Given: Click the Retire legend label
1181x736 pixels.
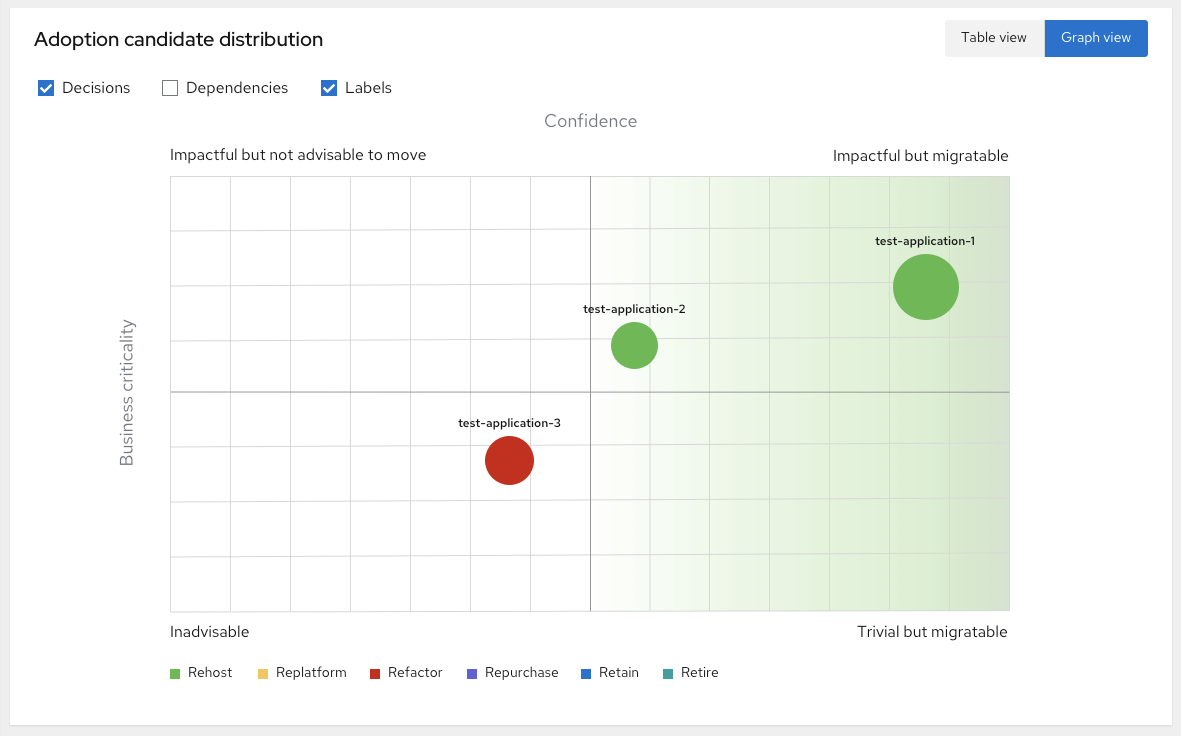Looking at the screenshot, I should (699, 673).
